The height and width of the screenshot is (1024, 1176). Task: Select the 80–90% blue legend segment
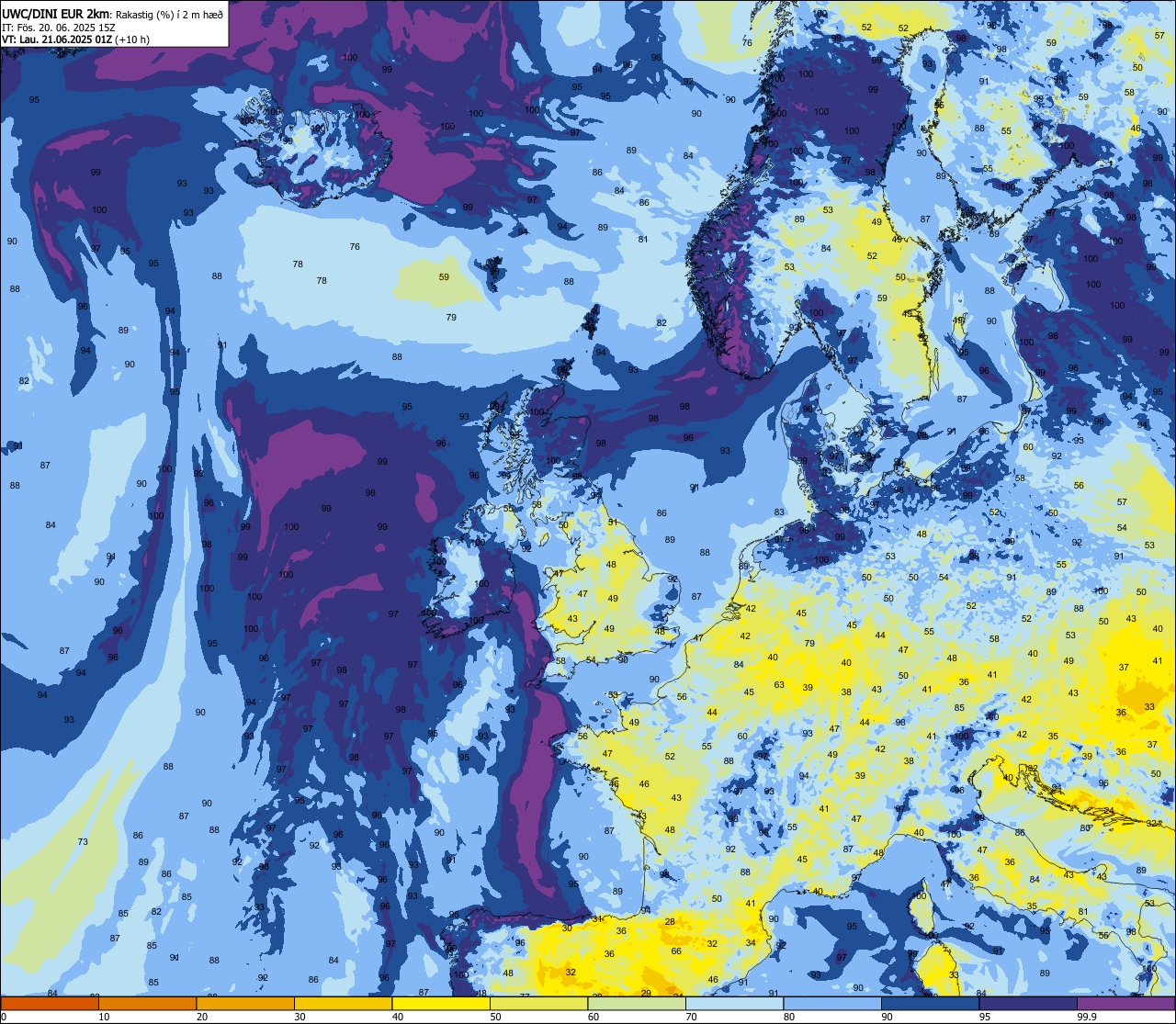831,1003
